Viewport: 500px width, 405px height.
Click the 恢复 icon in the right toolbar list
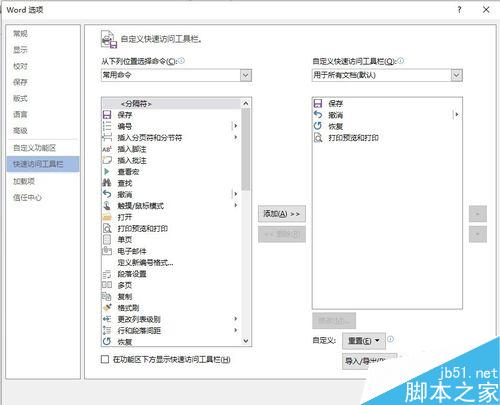click(x=318, y=126)
